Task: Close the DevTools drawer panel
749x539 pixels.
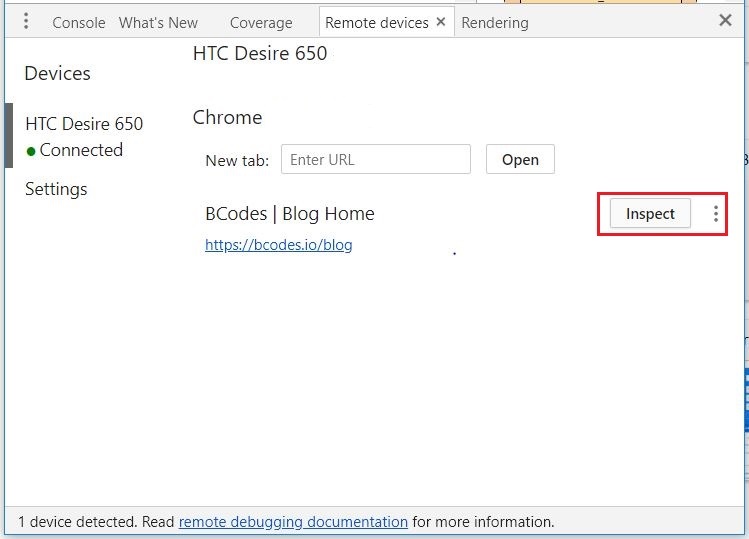Action: point(725,20)
